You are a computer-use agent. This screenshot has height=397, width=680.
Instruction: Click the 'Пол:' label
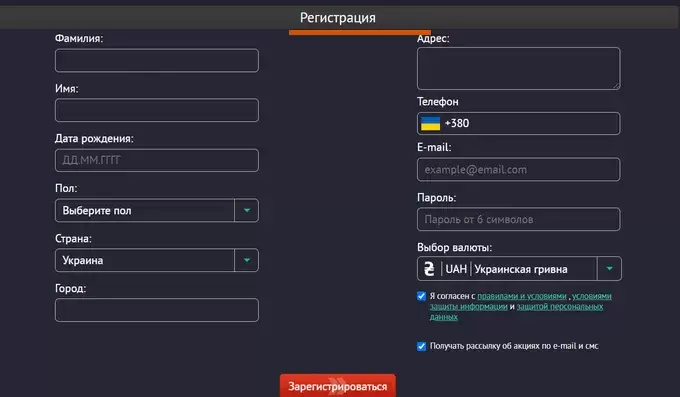click(x=66, y=189)
